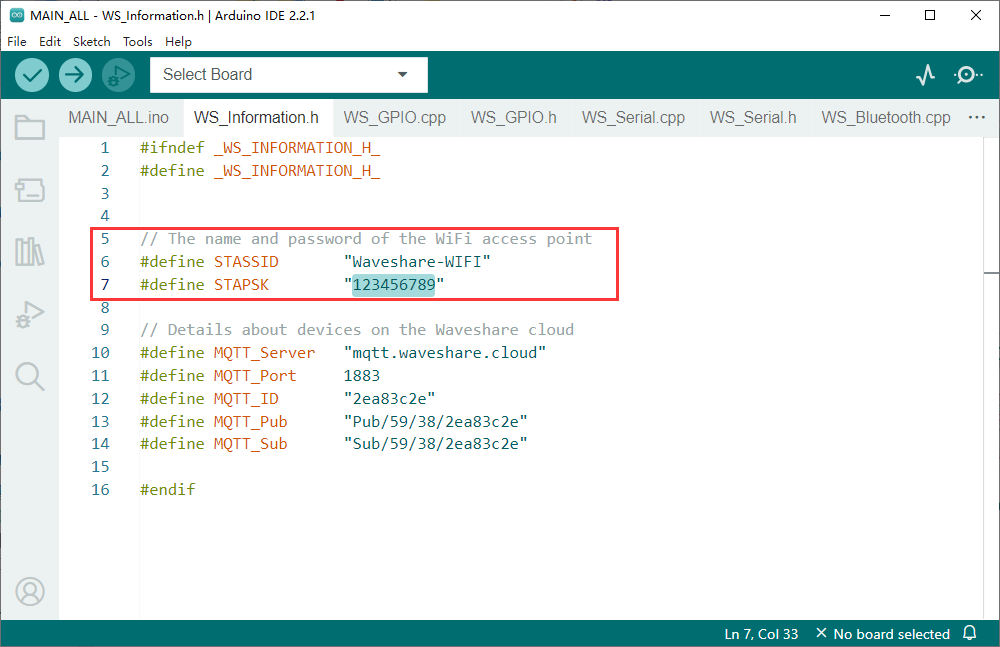Open the Serial Monitor
This screenshot has height=647, width=1000.
click(967, 75)
